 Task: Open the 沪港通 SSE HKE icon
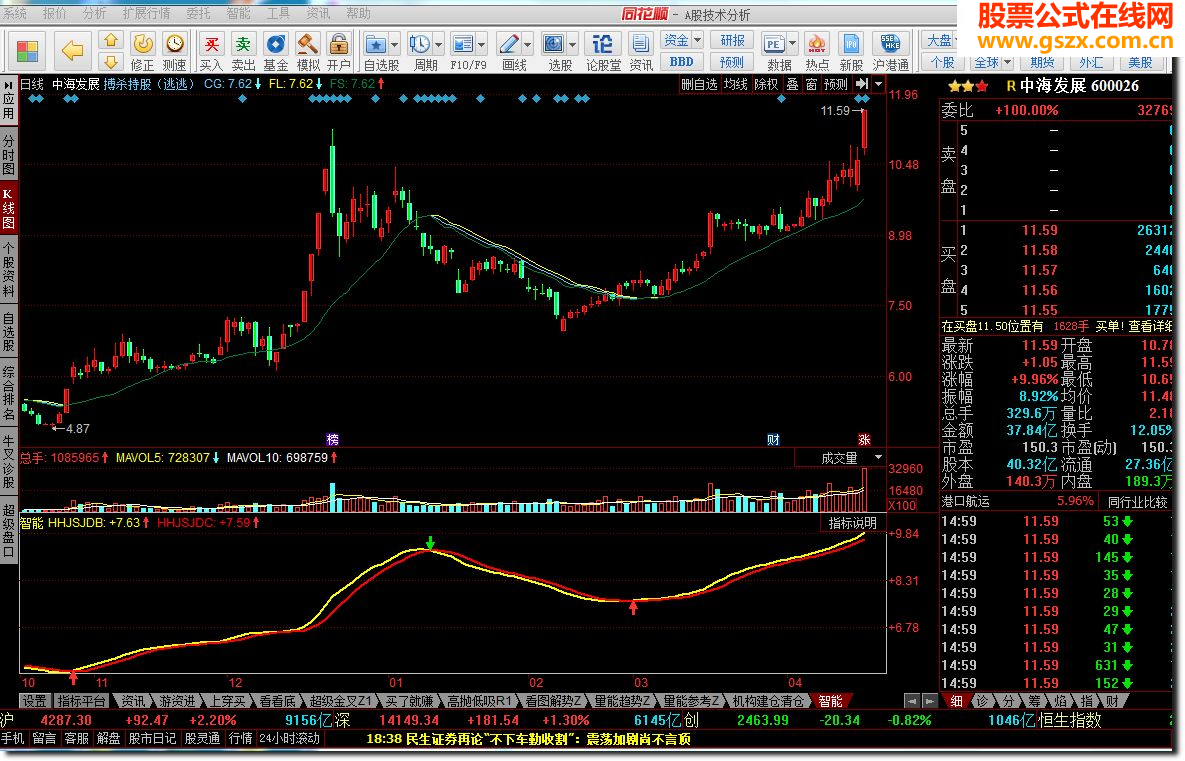click(890, 44)
